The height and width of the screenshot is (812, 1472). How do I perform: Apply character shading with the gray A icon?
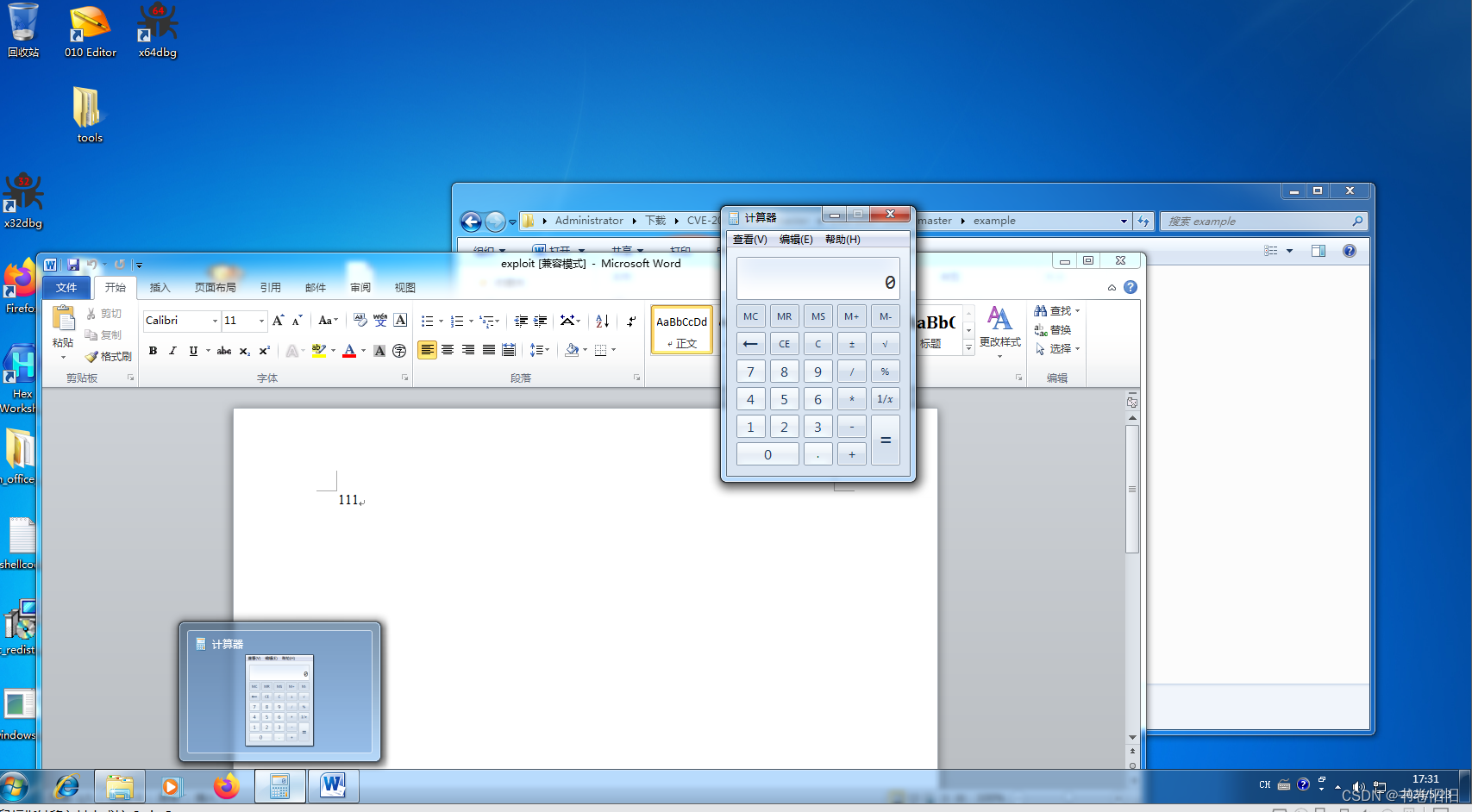[x=379, y=351]
